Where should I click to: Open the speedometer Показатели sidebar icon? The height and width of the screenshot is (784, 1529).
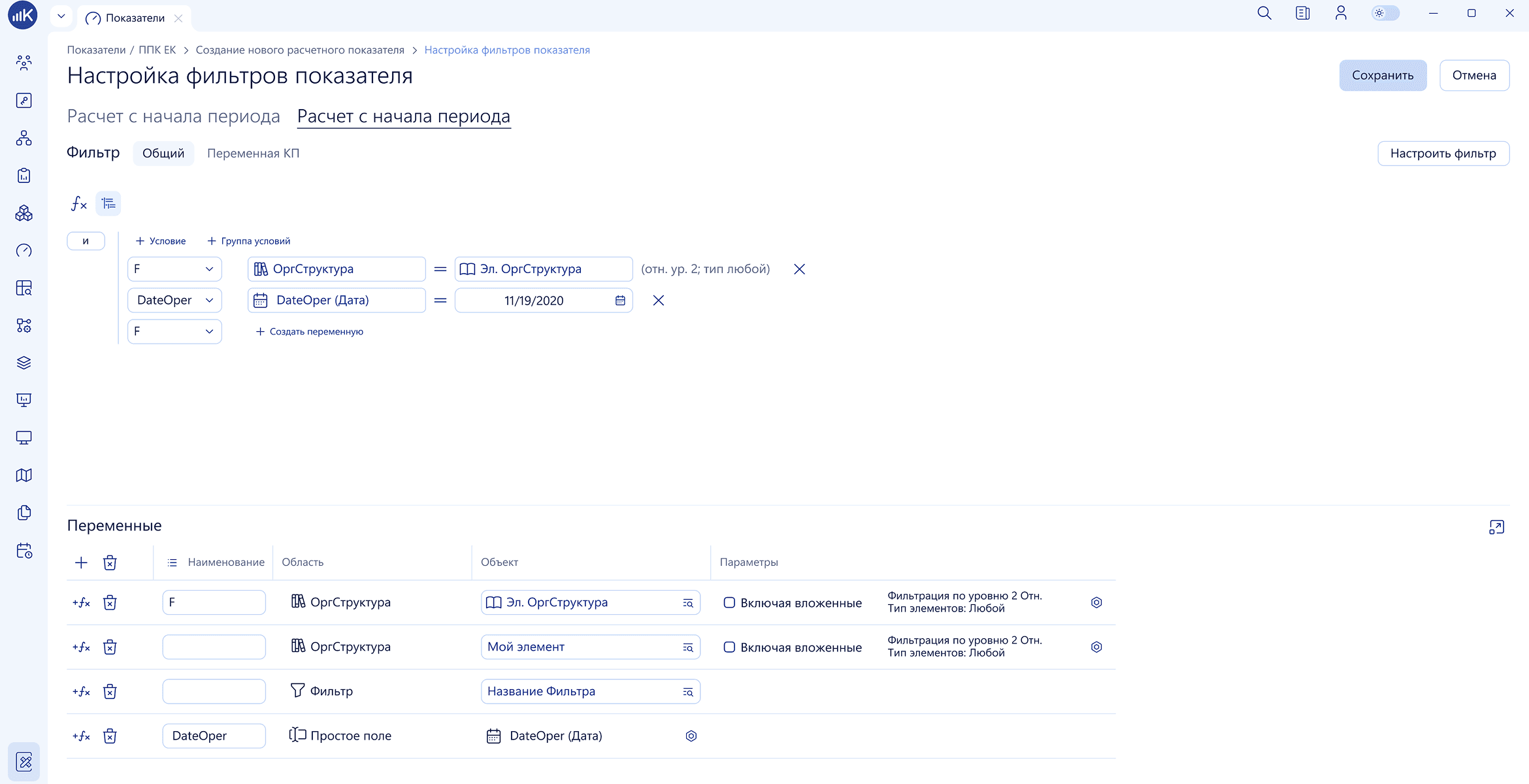pyautogui.click(x=24, y=251)
